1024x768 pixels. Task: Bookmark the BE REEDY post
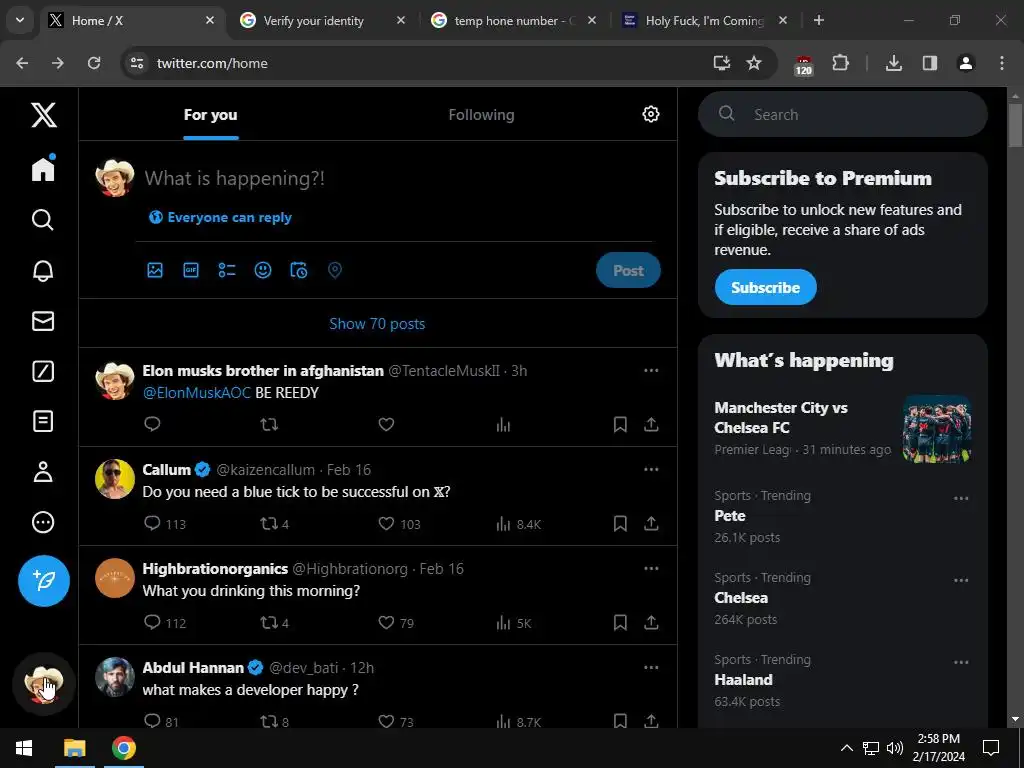pos(620,424)
